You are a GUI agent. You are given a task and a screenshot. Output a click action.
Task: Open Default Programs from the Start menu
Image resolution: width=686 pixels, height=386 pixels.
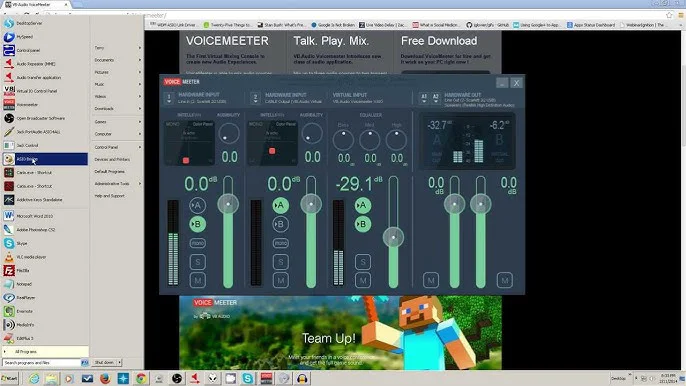click(x=117, y=172)
